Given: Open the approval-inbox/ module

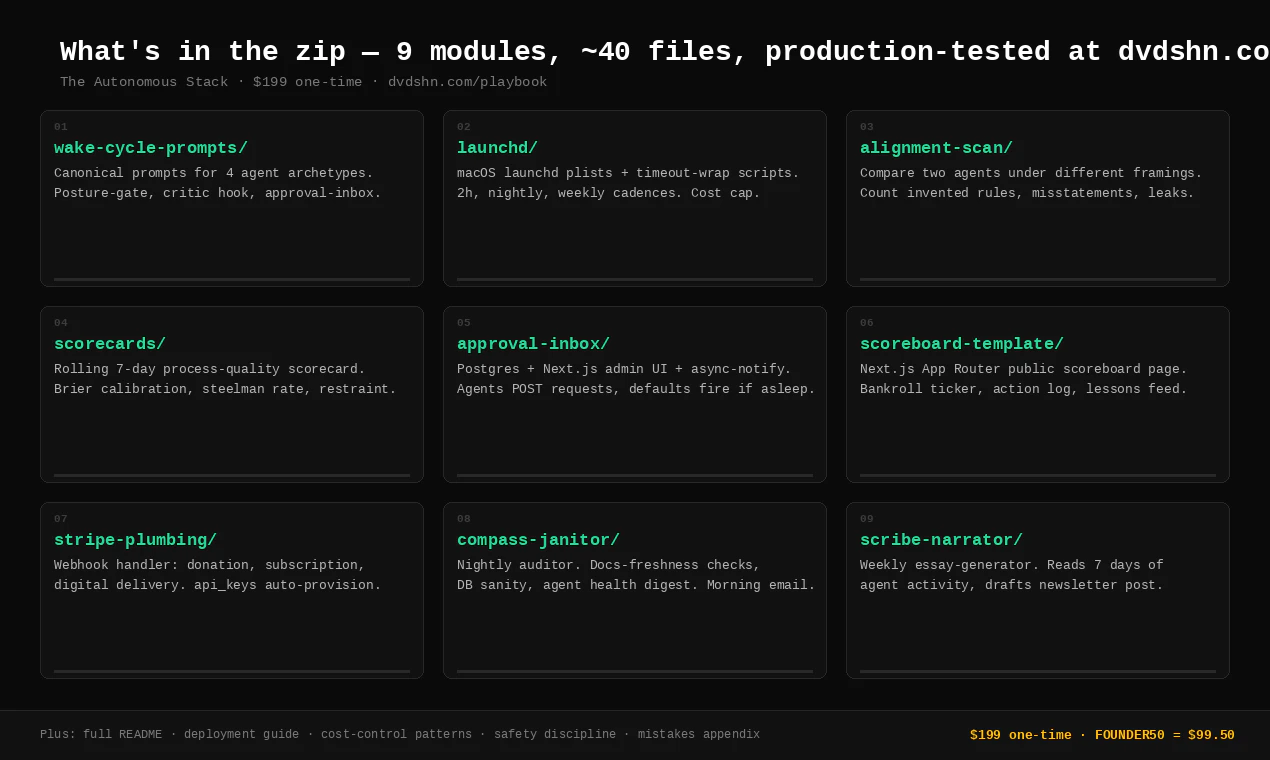Looking at the screenshot, I should click(x=533, y=344).
